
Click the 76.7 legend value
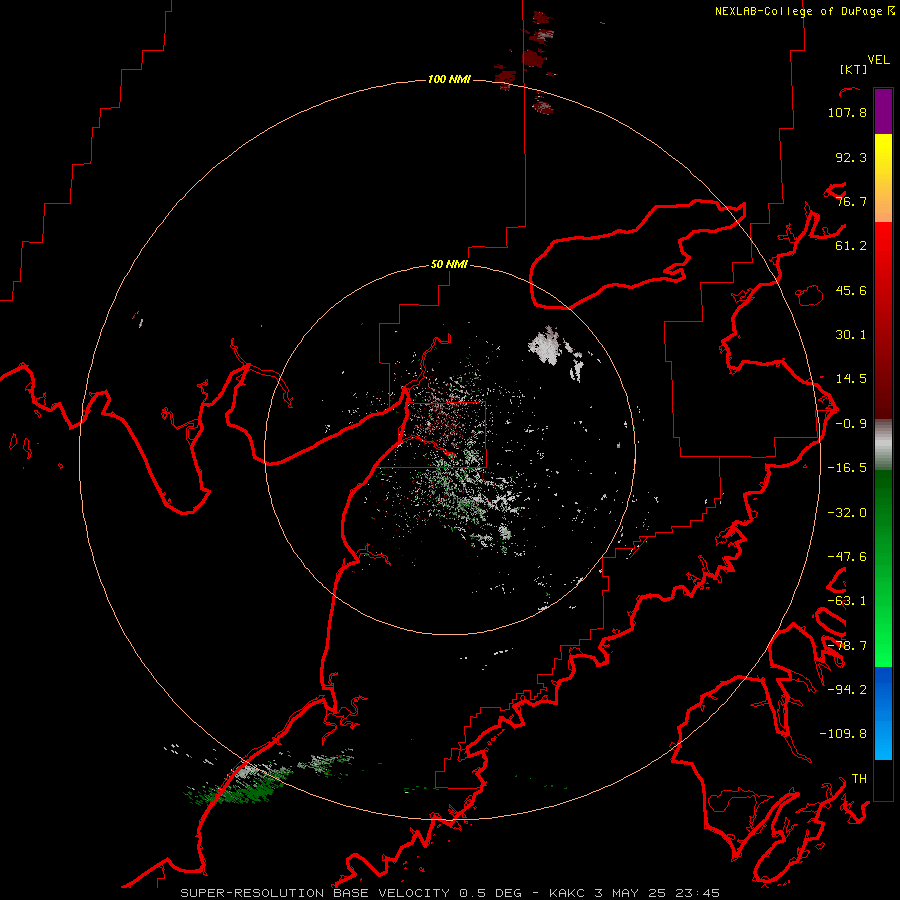pos(851,201)
